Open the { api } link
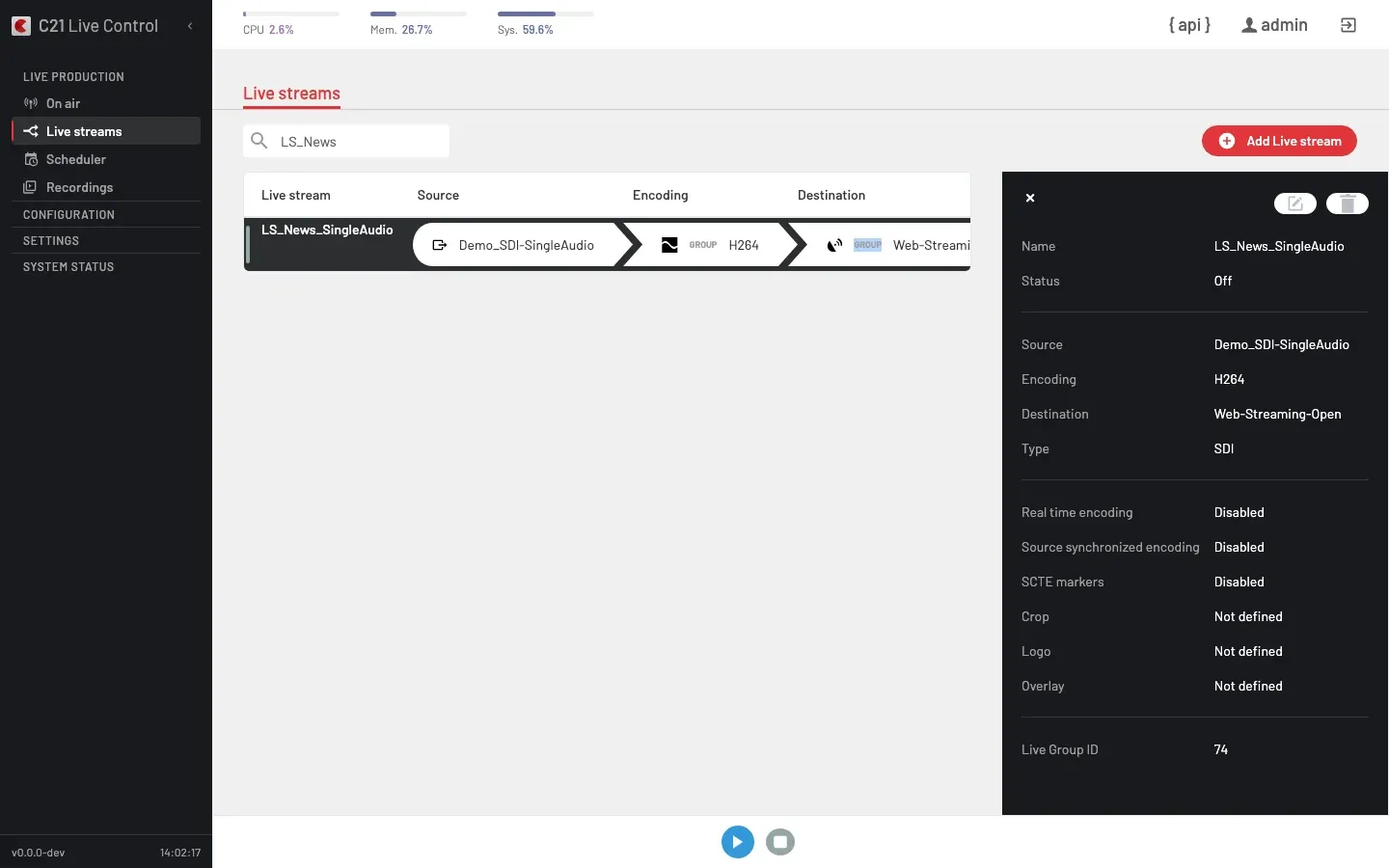Viewport: 1389px width, 868px height. 1189,25
